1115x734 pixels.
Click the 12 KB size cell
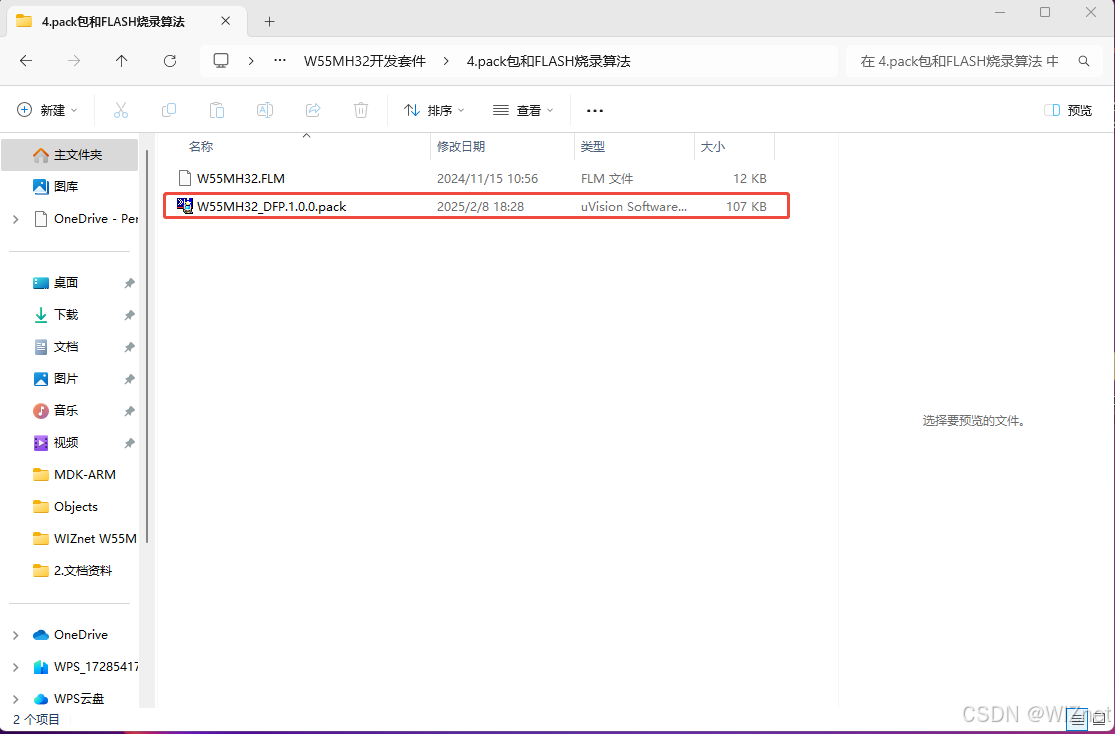(750, 179)
